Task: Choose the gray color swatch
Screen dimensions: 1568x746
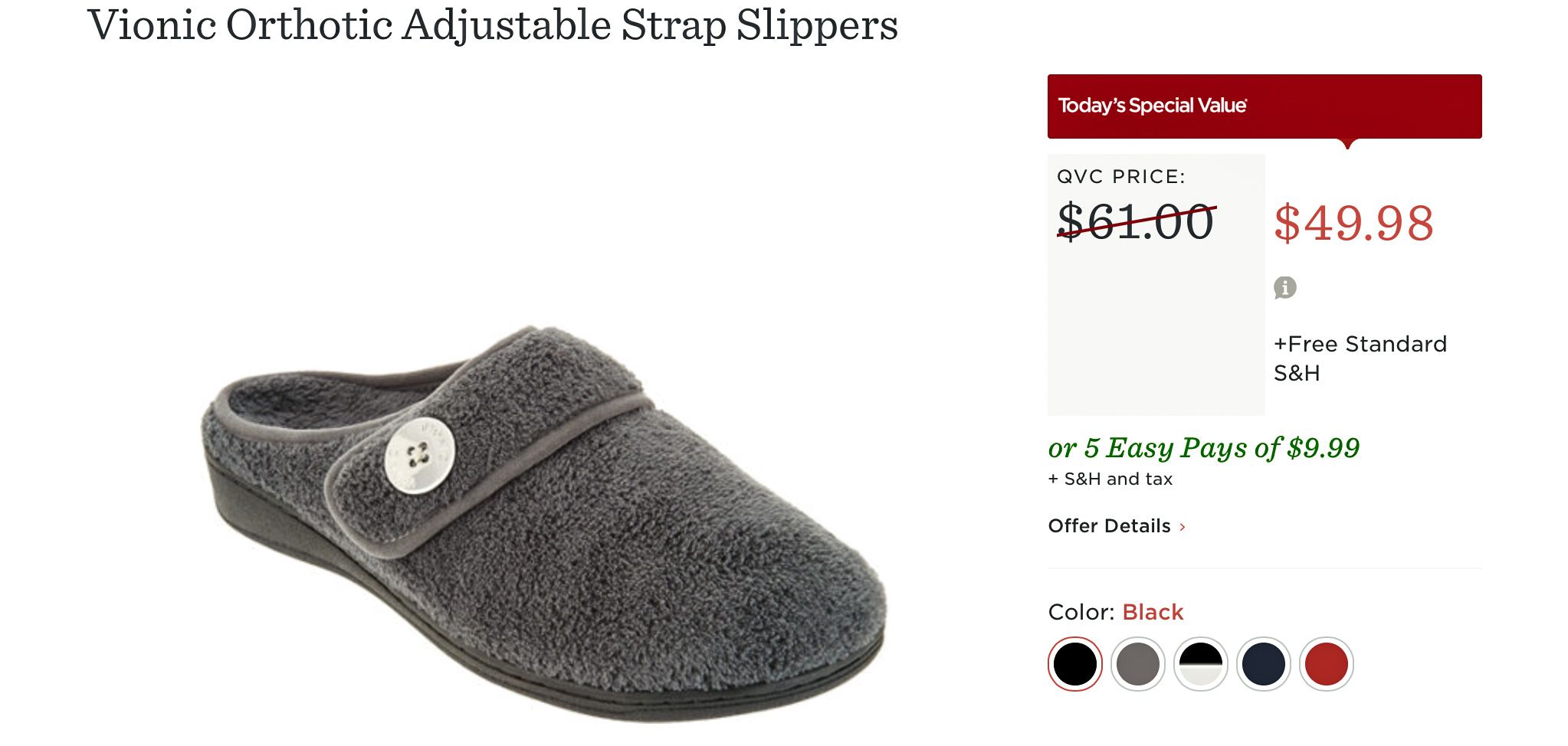Action: click(1137, 664)
